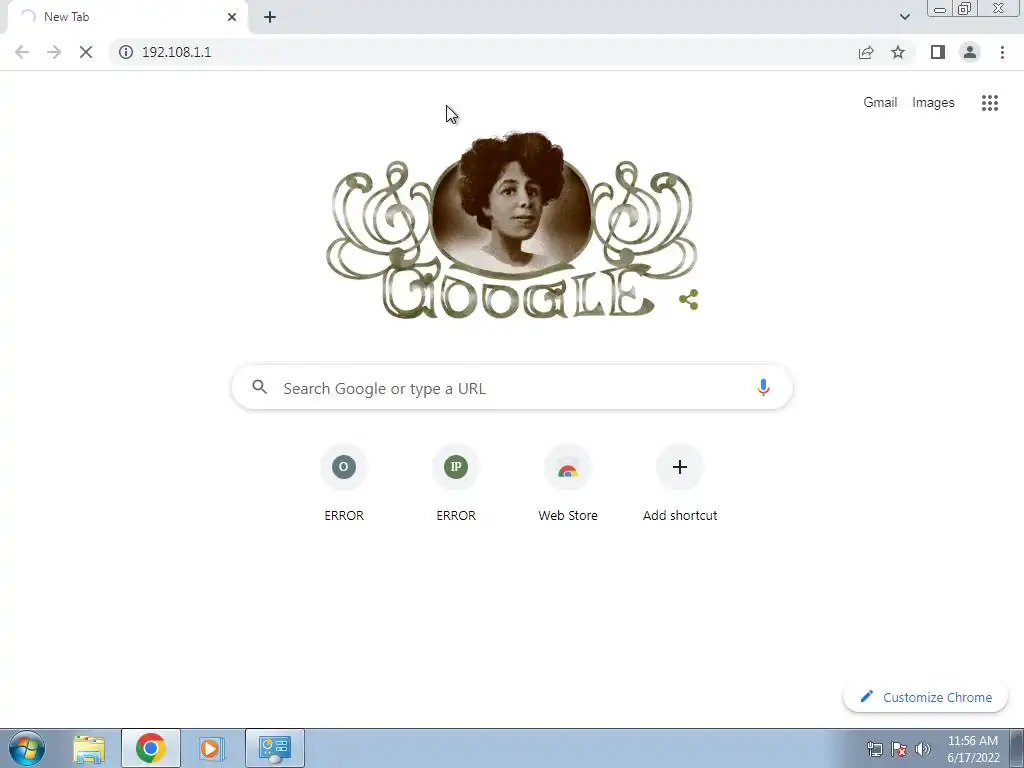Open Chrome's three-dot menu
Screen dimensions: 1024x768
coord(1002,52)
